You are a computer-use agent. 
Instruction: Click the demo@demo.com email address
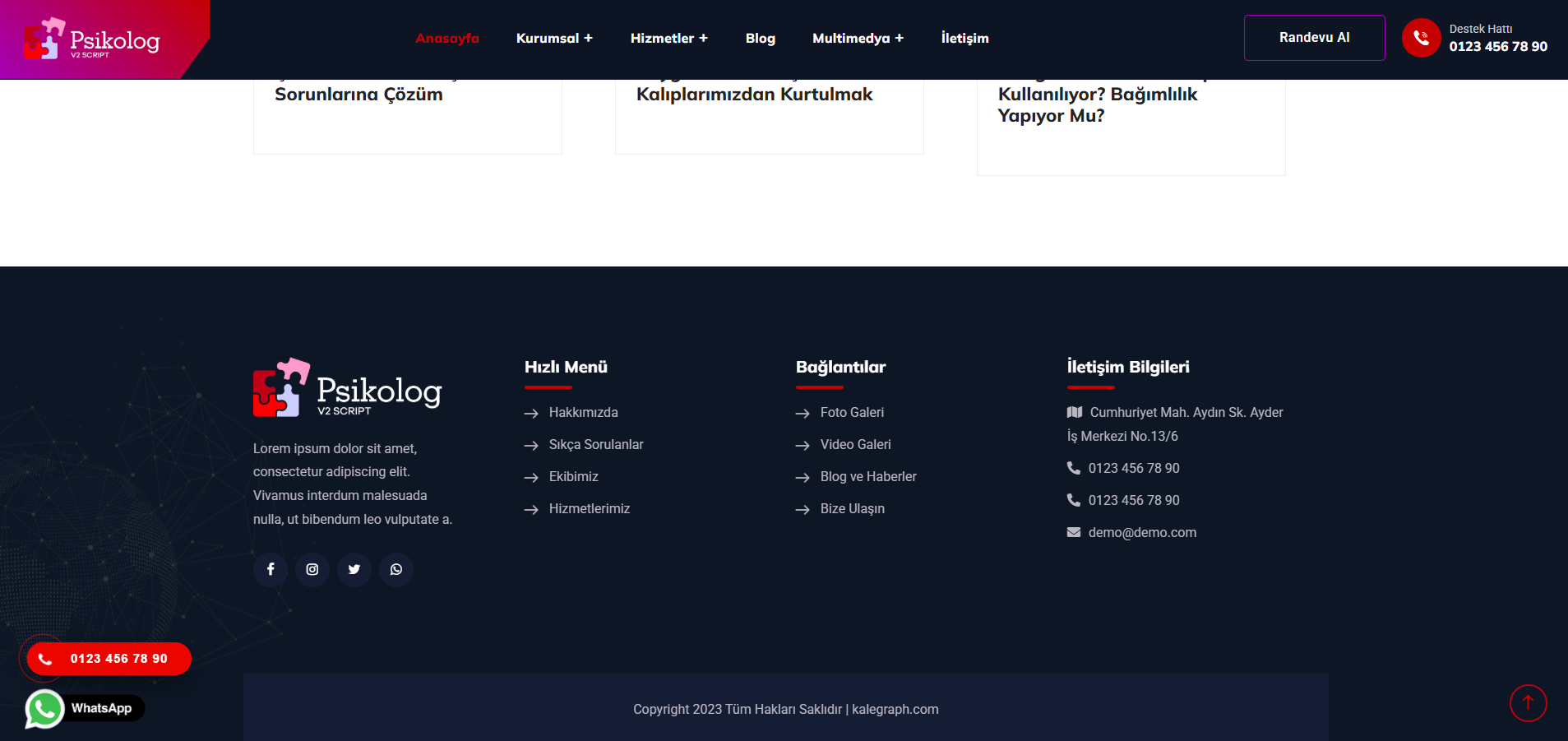click(x=1142, y=532)
